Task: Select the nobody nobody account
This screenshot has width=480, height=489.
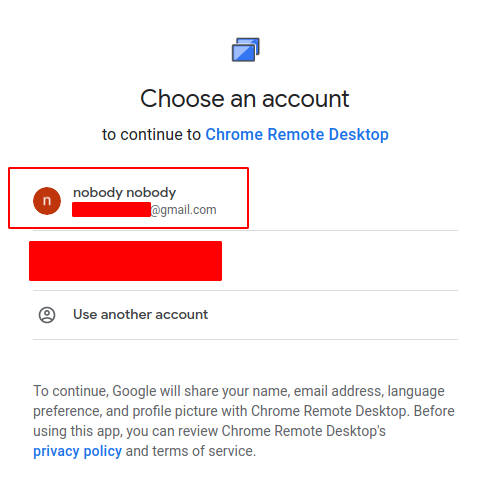Action: (128, 198)
